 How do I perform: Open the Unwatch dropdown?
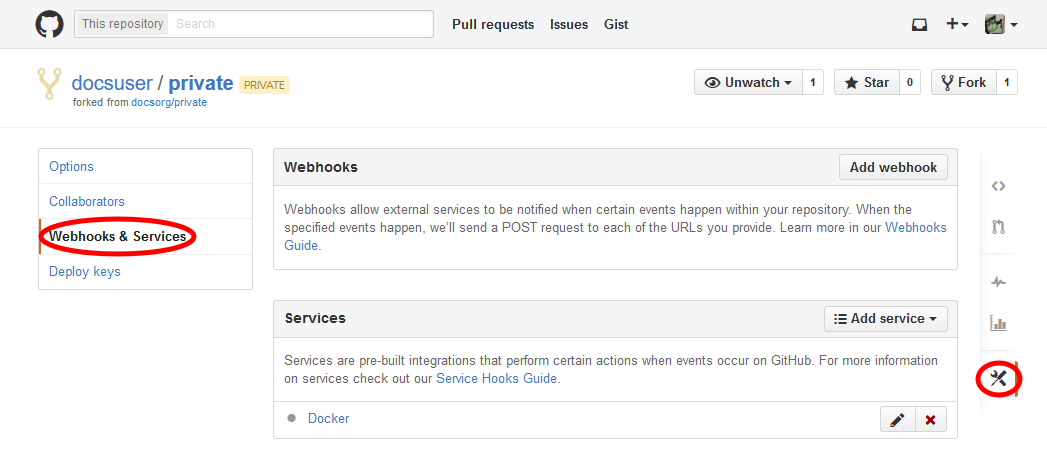point(748,82)
